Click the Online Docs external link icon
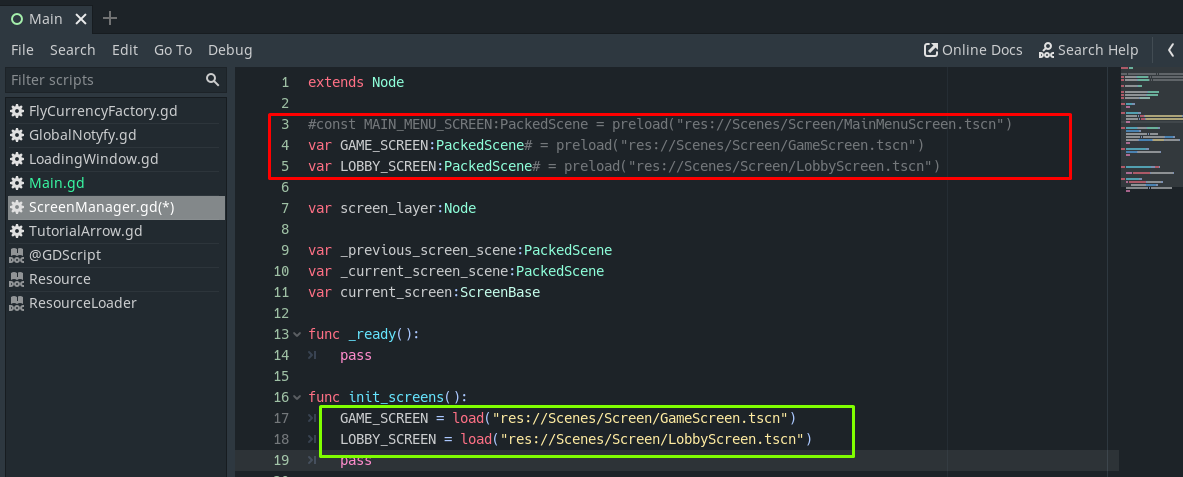This screenshot has height=477, width=1183. pyautogui.click(x=931, y=50)
